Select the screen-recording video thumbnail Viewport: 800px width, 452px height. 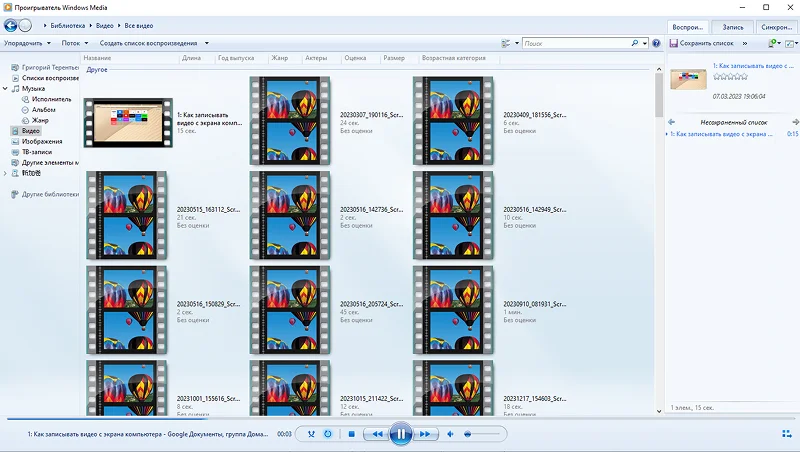click(x=128, y=123)
